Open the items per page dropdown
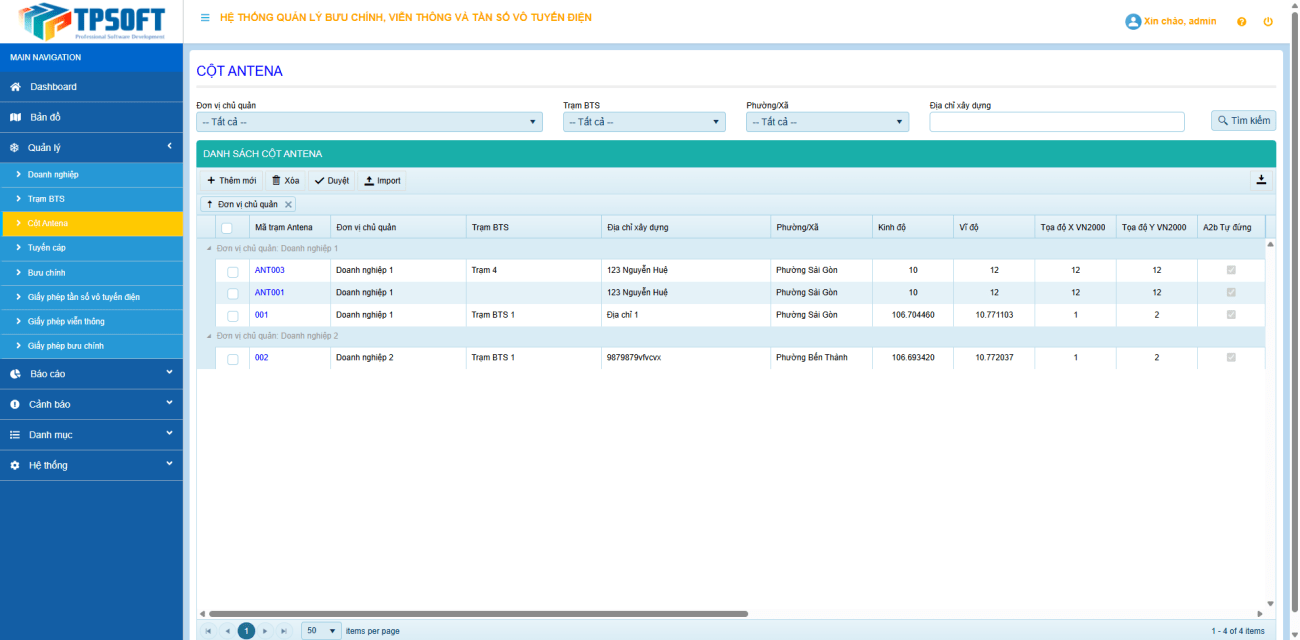Viewport: 1300px width, 640px height. tap(321, 631)
